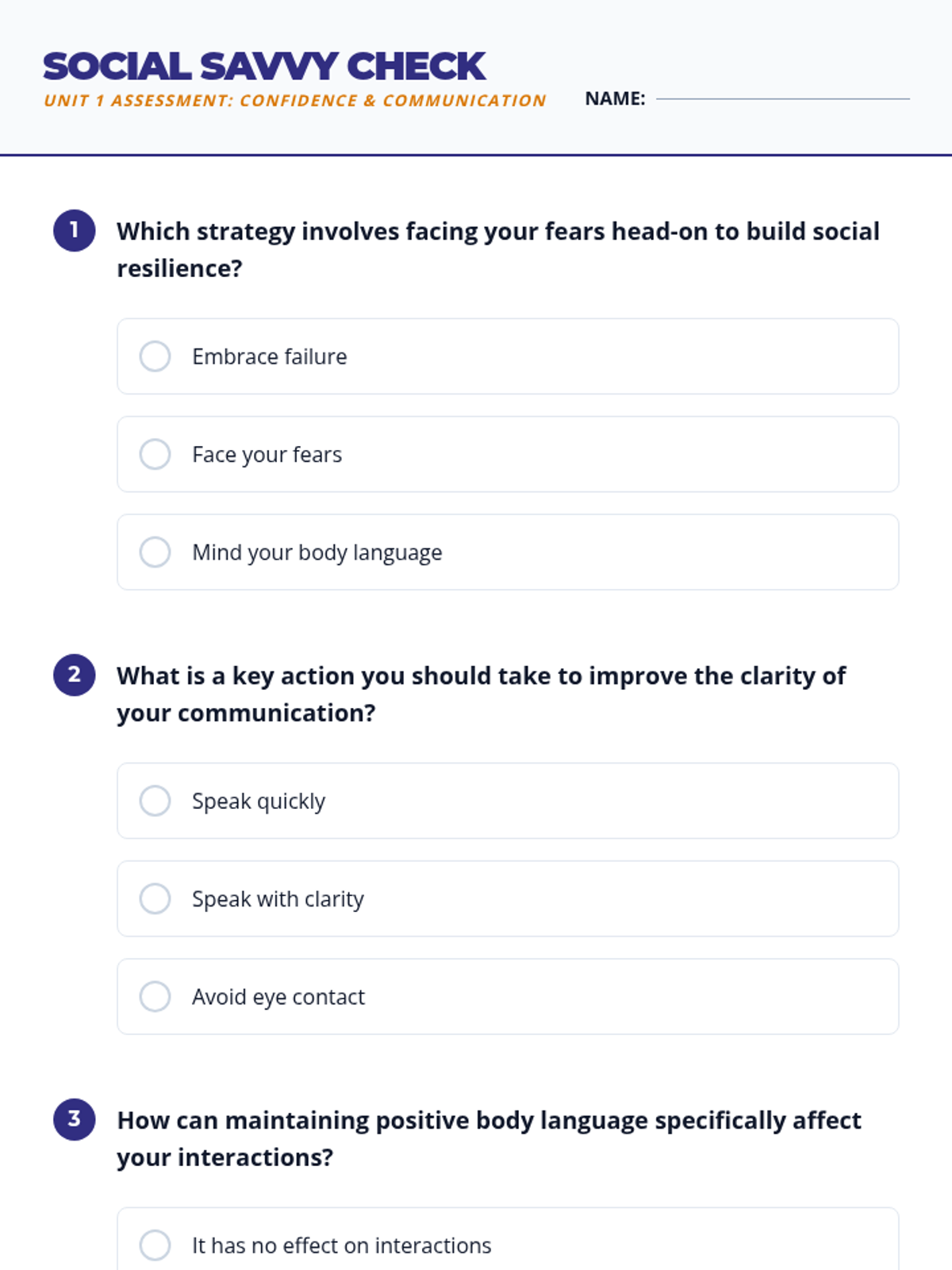
Task: Select "It has no effect on interactions" radio
Action: 155,1245
